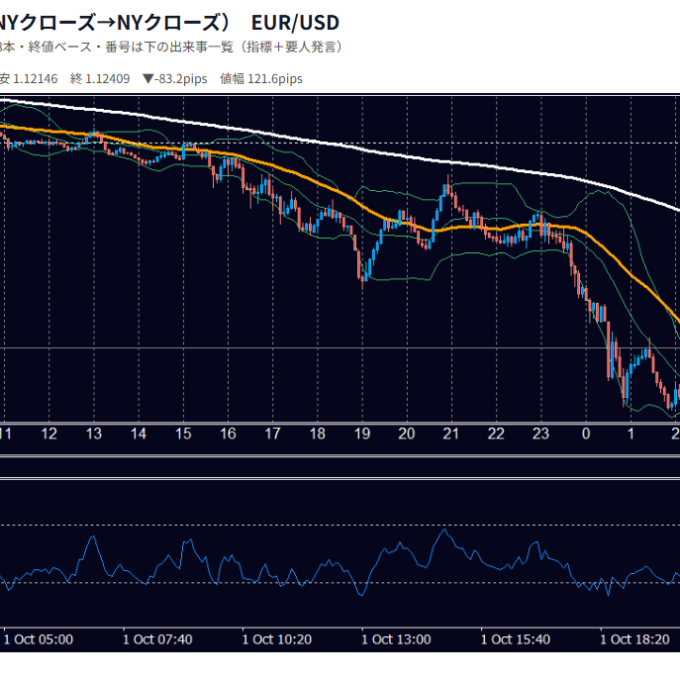Click the 1 Oct 18:20 date label

point(635,639)
